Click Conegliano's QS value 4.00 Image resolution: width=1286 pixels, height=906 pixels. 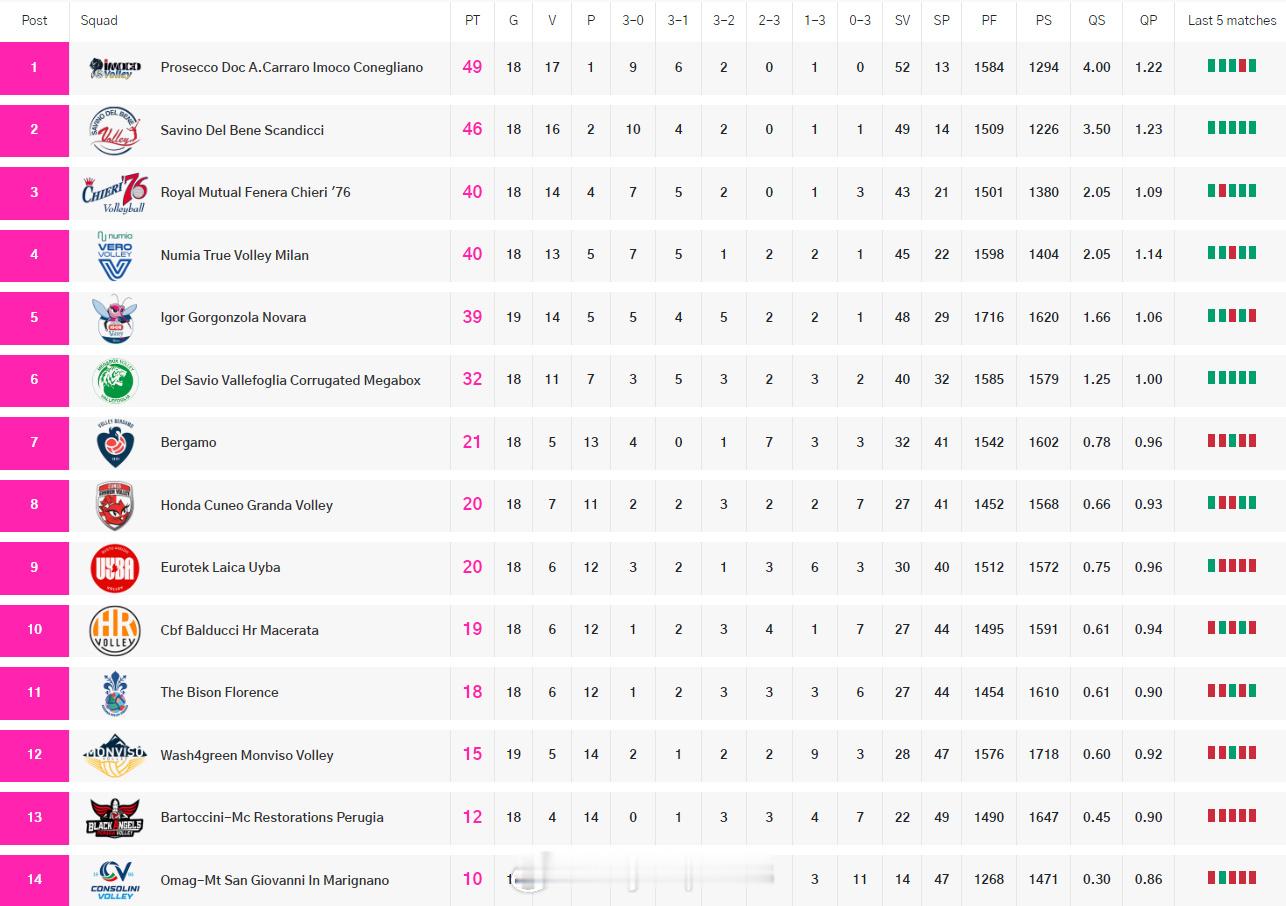[x=1097, y=68]
